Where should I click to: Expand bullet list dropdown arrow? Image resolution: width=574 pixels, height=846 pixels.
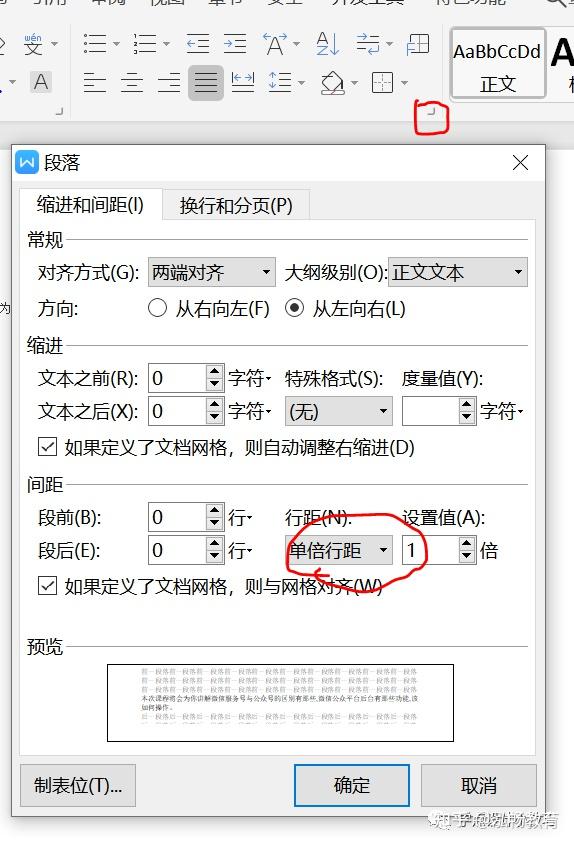click(x=116, y=44)
